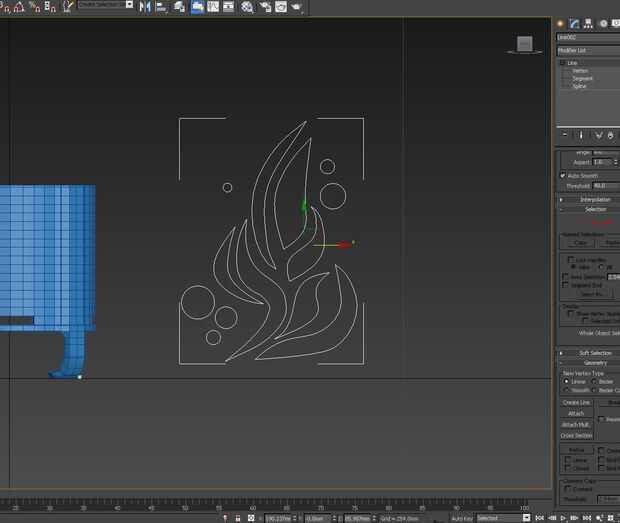
Task: Enable the Lock Handles checkbox
Action: pos(571,260)
